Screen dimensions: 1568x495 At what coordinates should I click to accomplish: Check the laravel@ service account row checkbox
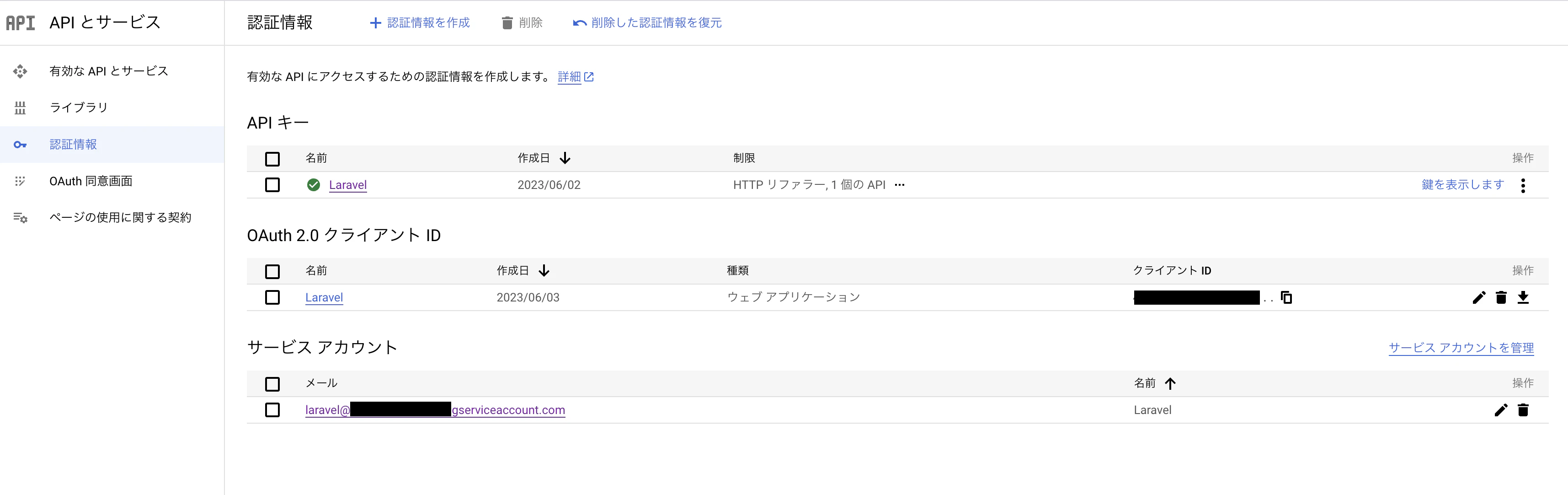click(x=272, y=410)
